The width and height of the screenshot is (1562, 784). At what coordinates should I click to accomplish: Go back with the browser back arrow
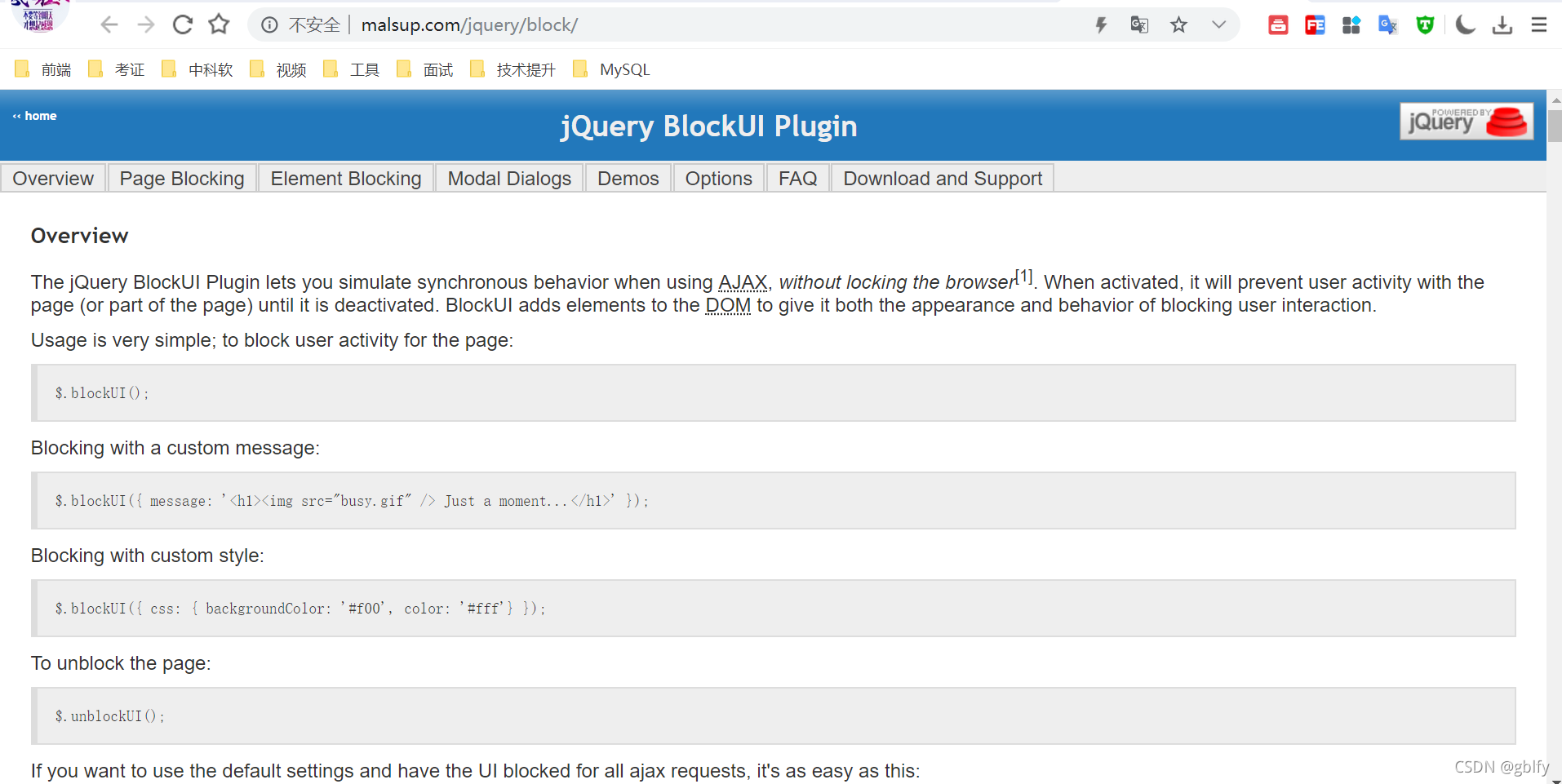[109, 25]
